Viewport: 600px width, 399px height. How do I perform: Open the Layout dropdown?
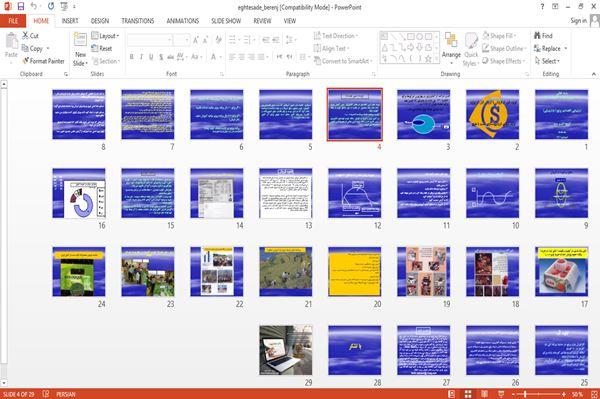point(106,36)
